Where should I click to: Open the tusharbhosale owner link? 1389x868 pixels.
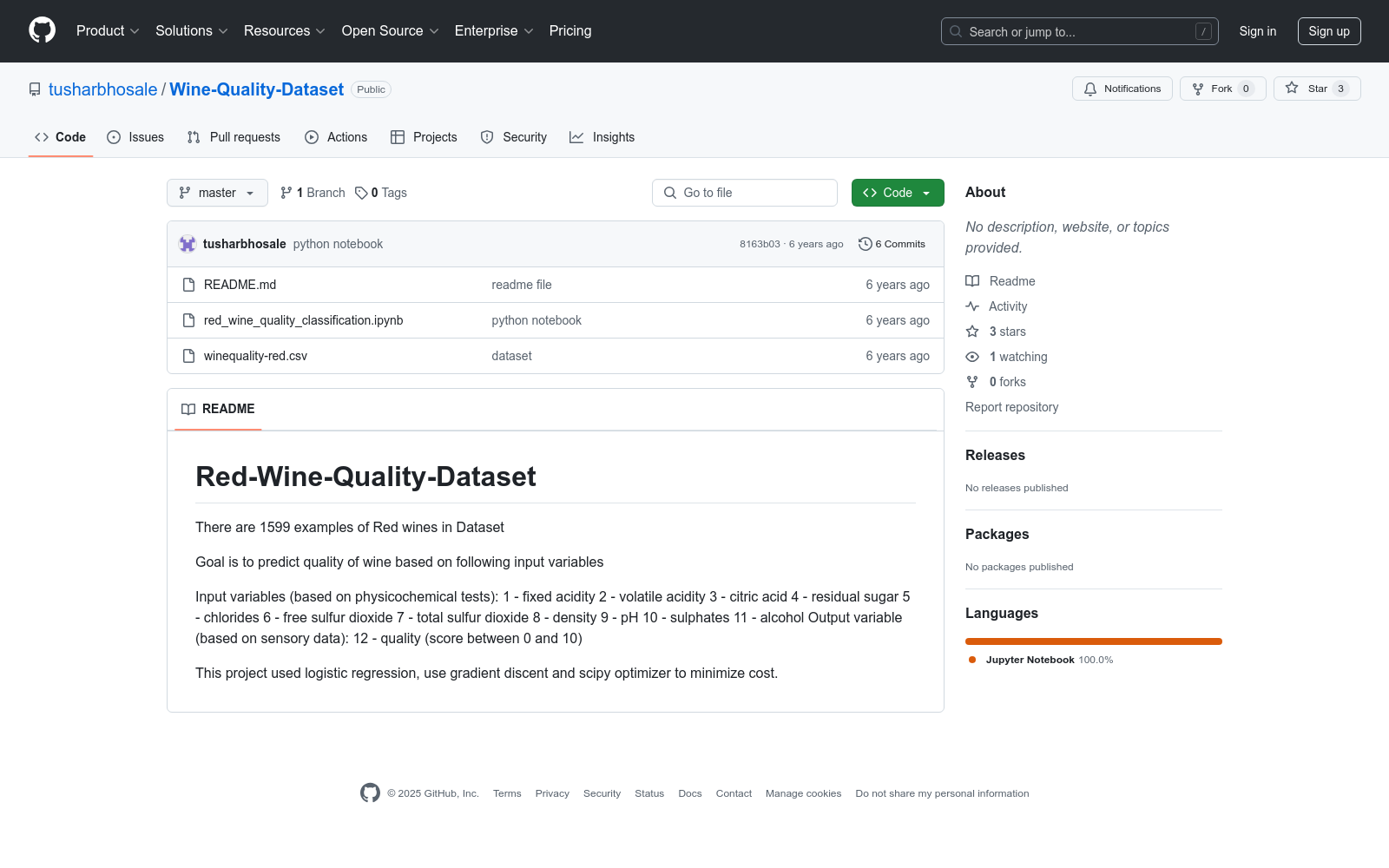(103, 89)
